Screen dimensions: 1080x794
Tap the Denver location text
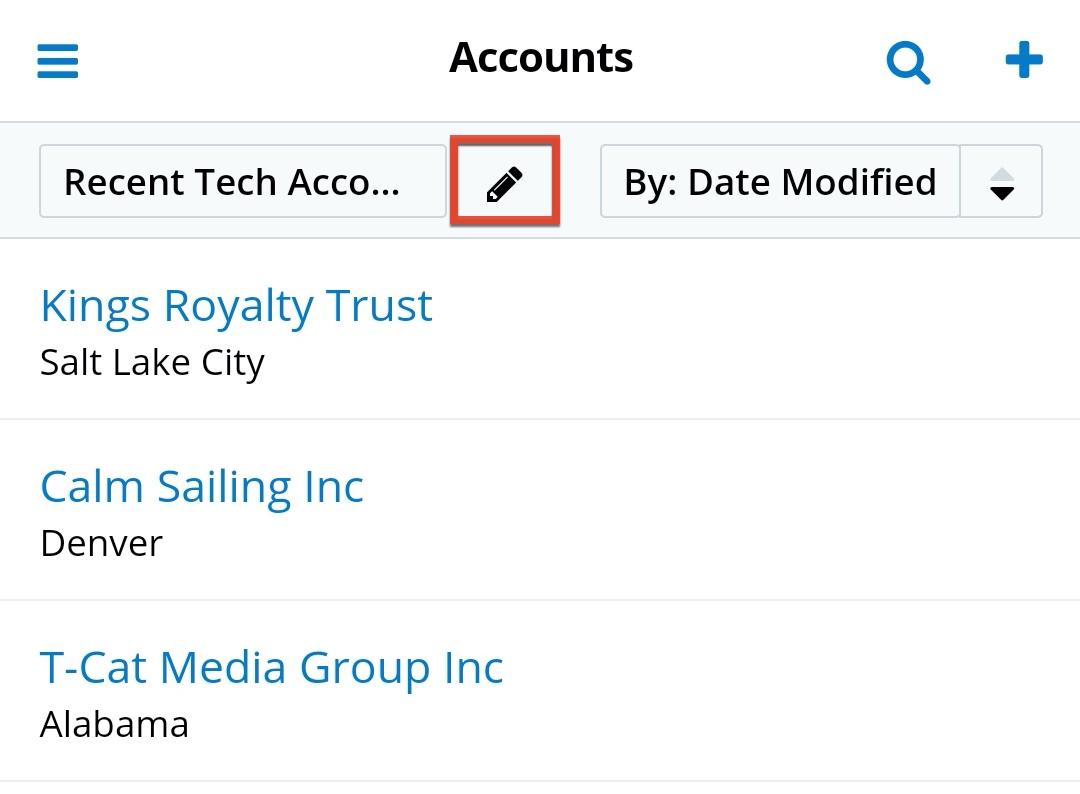[101, 543]
